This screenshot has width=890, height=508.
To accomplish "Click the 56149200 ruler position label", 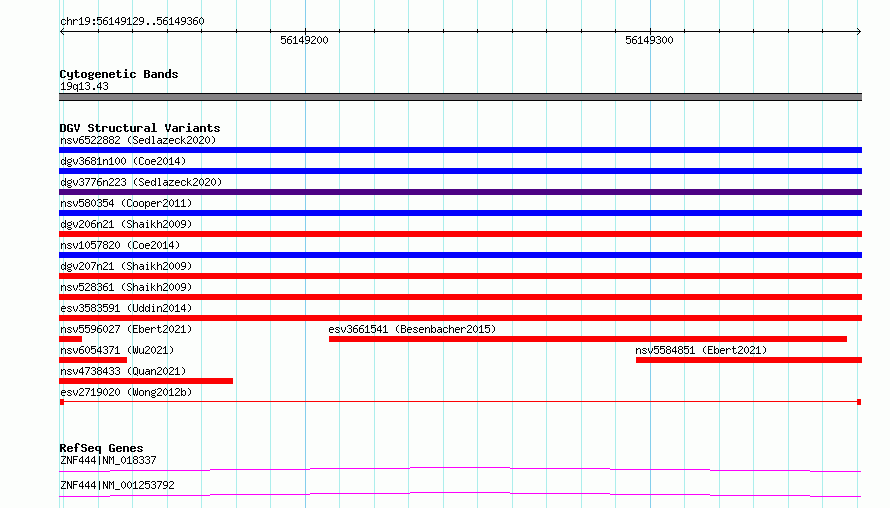I will pos(304,40).
